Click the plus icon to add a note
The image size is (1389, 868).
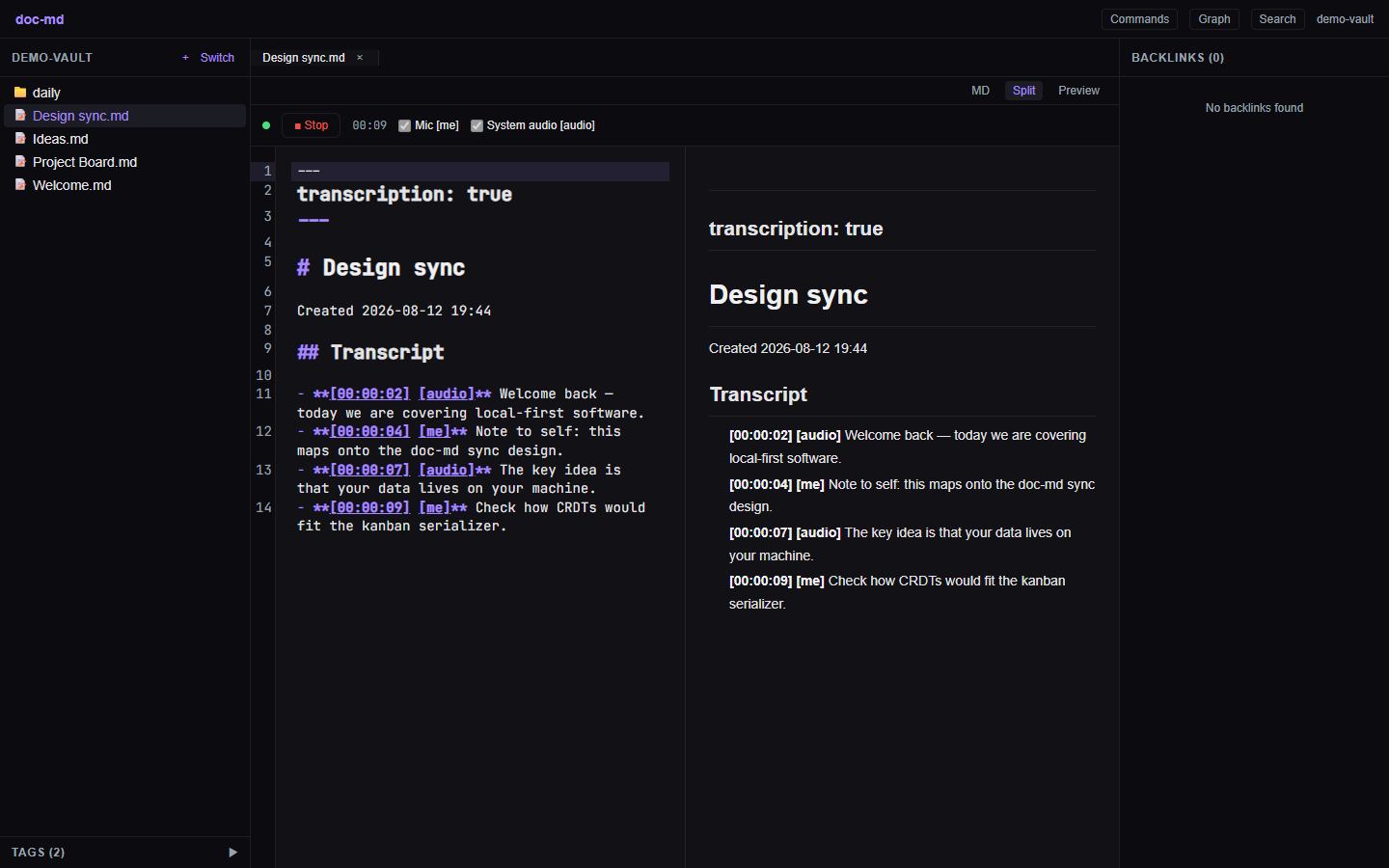click(185, 58)
